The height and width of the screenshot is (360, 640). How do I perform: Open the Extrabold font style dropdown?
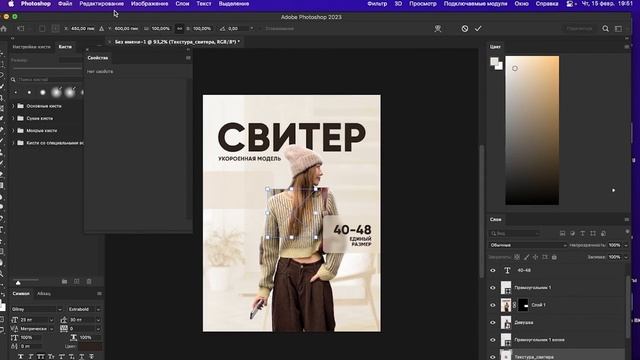coord(84,309)
